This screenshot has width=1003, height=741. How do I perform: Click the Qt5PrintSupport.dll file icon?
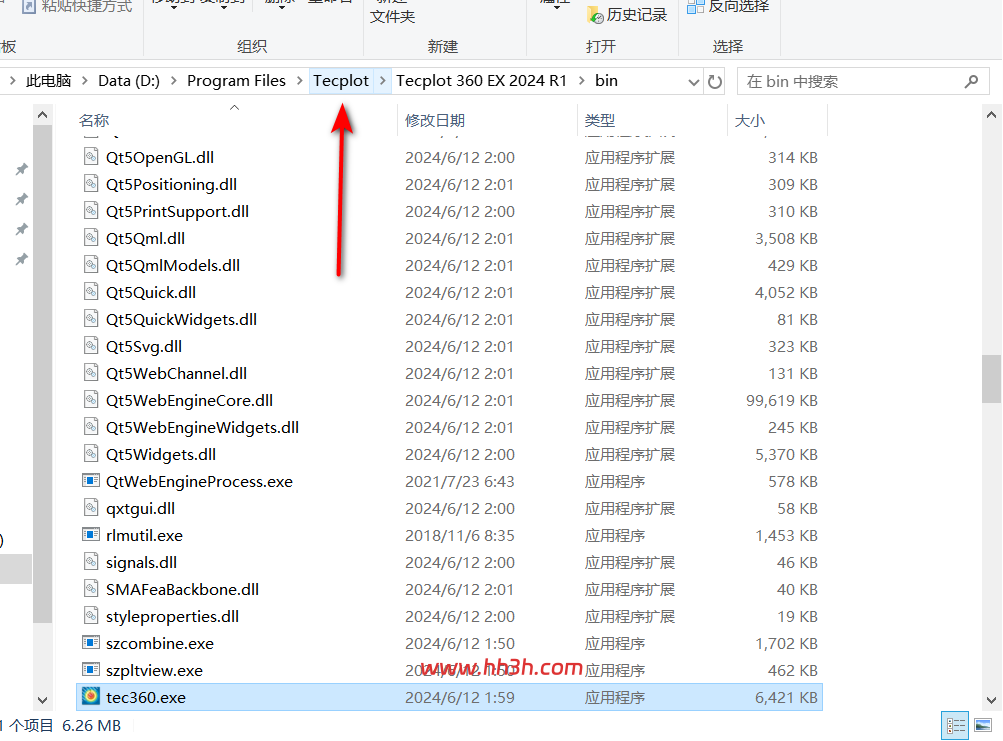[x=91, y=211]
